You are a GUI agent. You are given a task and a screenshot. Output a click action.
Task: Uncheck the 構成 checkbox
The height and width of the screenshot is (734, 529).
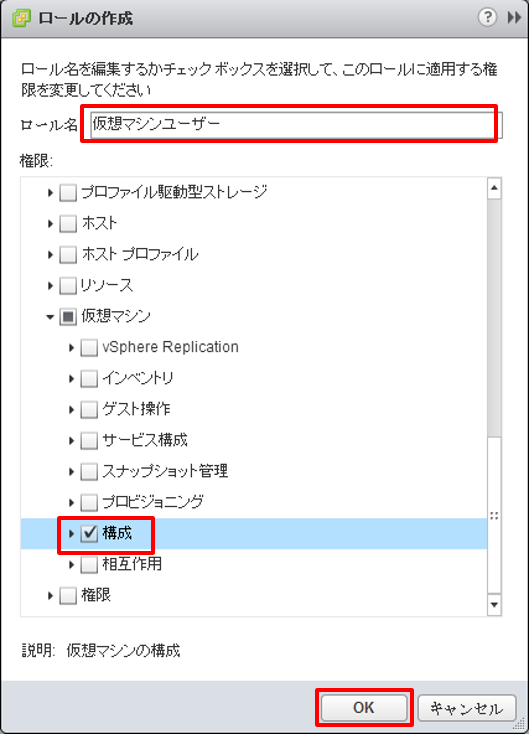coord(89,533)
